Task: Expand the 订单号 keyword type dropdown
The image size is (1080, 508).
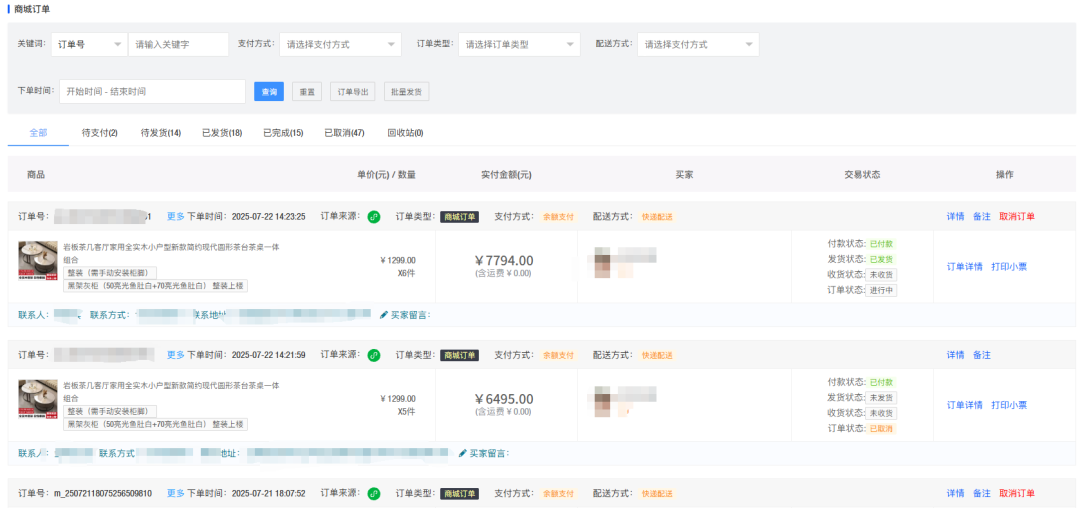Action: click(89, 44)
